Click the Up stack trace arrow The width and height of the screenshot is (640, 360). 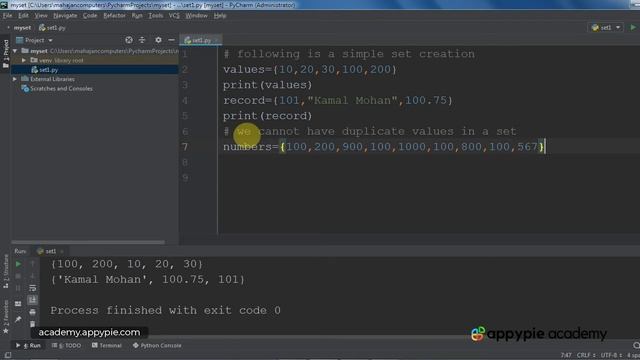33,264
